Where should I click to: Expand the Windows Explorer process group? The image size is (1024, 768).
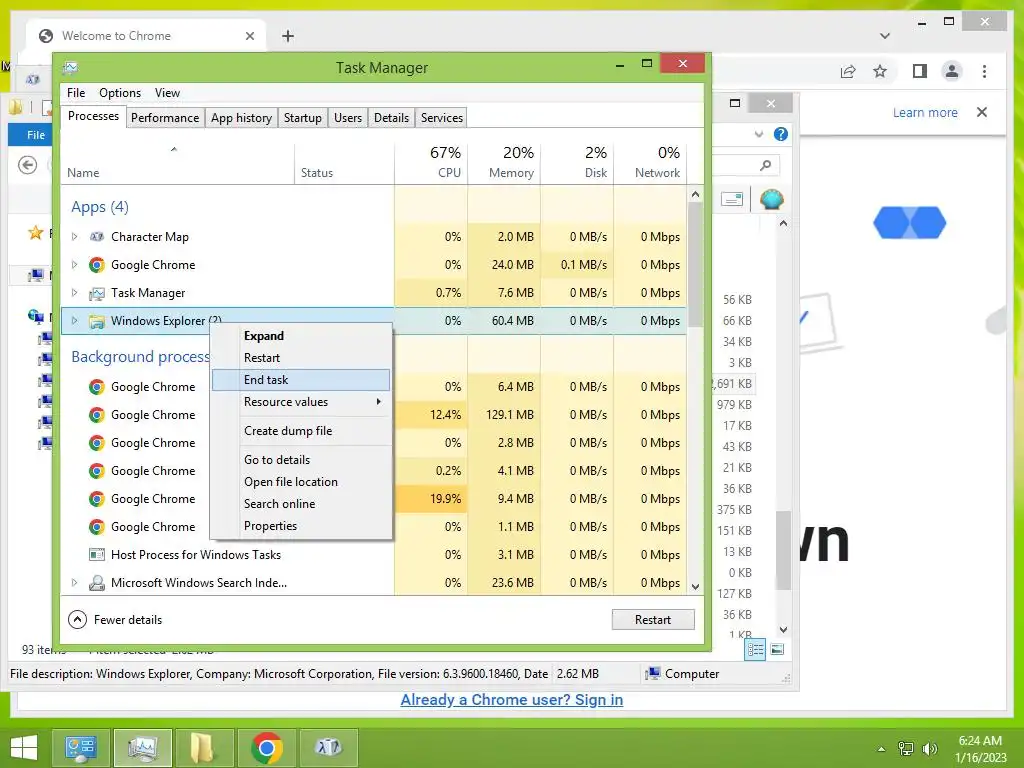tap(74, 321)
